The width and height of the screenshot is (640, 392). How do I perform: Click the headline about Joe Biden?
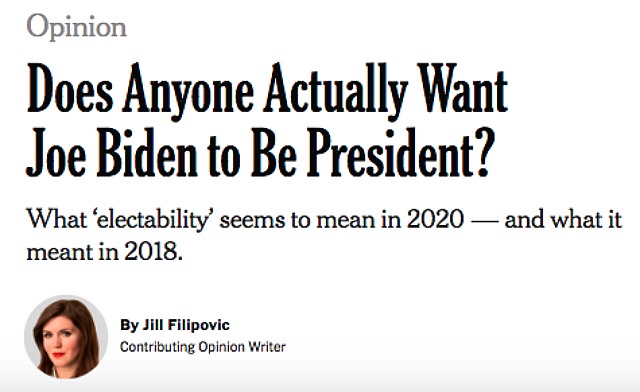267,120
